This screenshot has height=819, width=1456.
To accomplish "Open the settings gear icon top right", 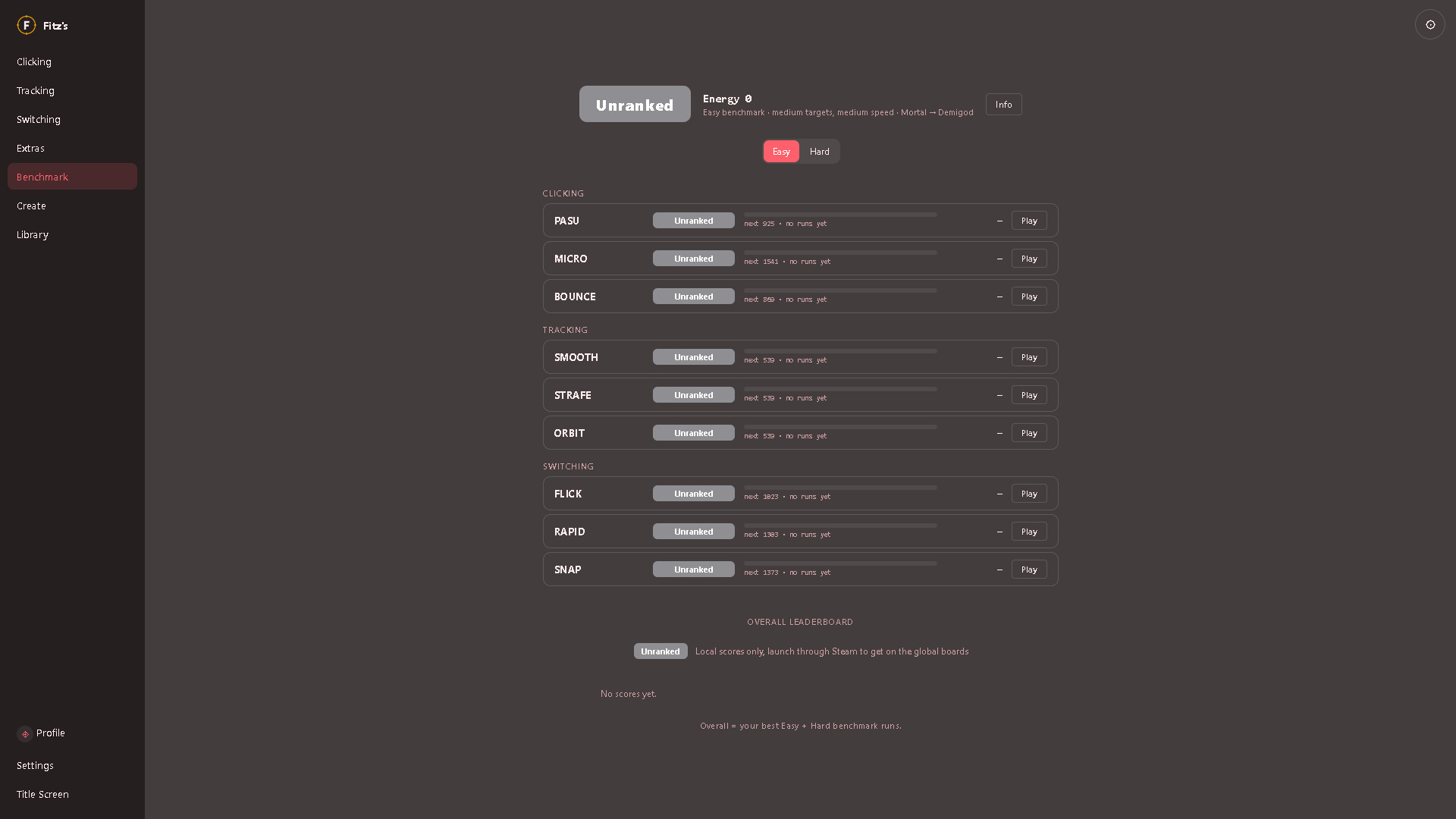I will point(1429,25).
